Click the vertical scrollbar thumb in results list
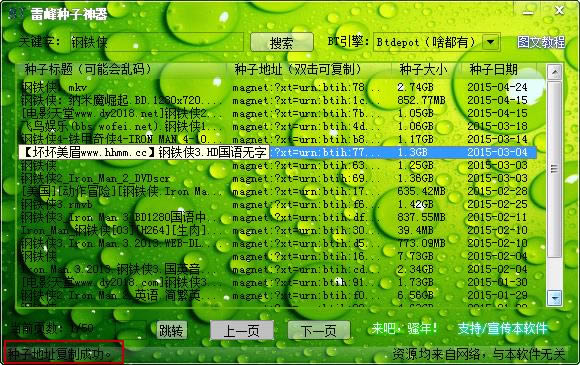Viewport: 580px width, 365px height. pyautogui.click(x=554, y=169)
